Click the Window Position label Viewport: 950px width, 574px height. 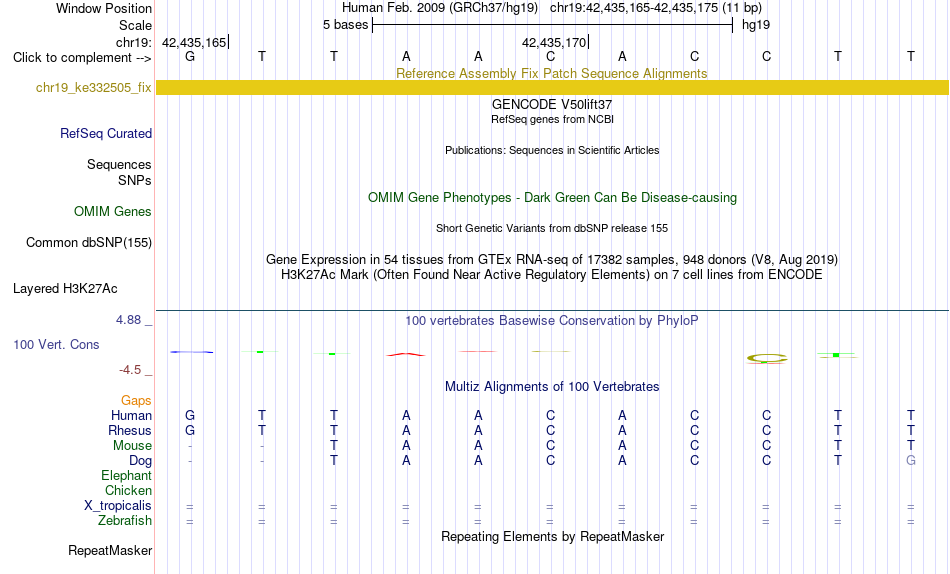104,8
